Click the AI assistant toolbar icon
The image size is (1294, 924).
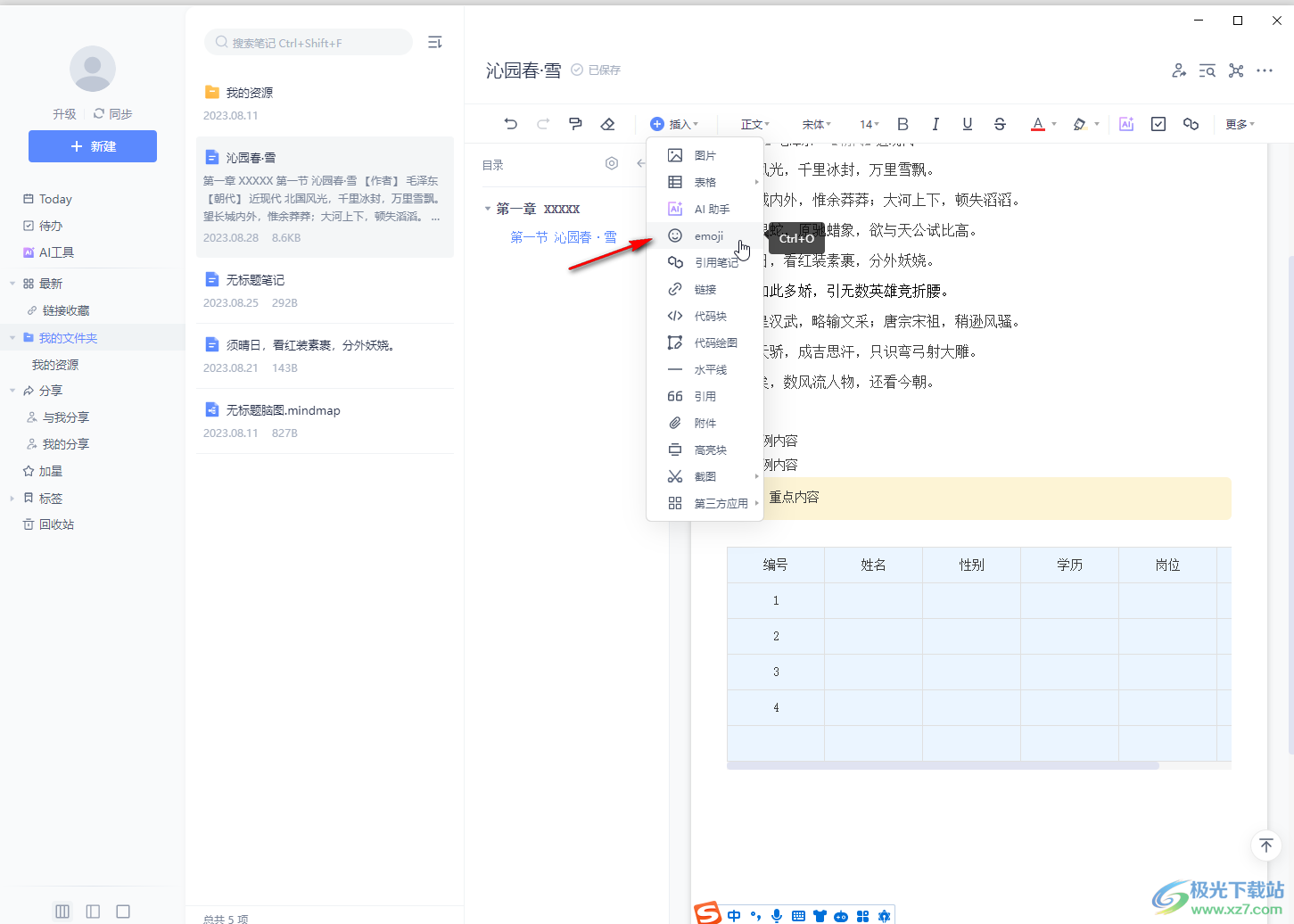click(1126, 124)
